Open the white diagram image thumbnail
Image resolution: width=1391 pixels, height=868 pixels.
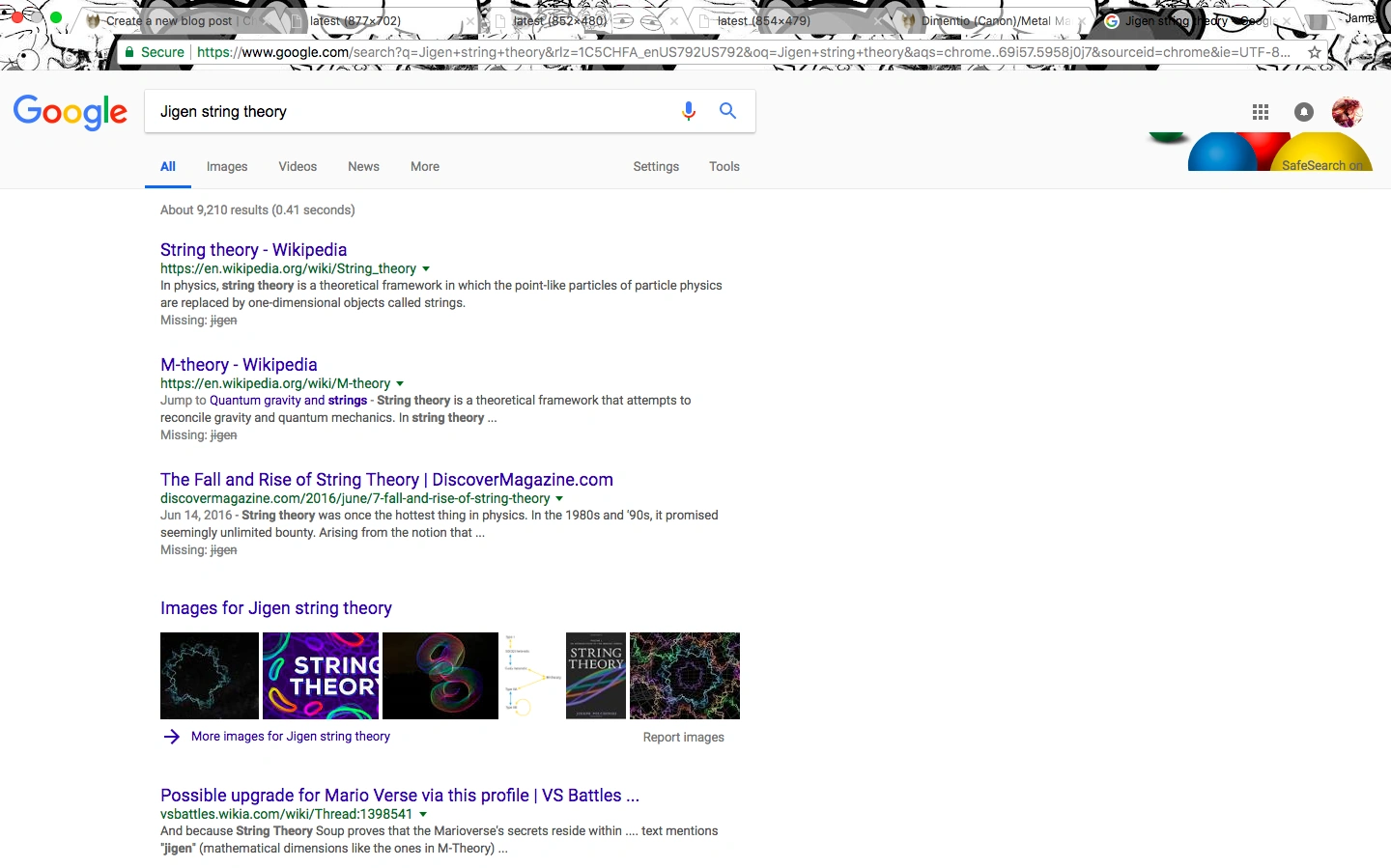532,676
